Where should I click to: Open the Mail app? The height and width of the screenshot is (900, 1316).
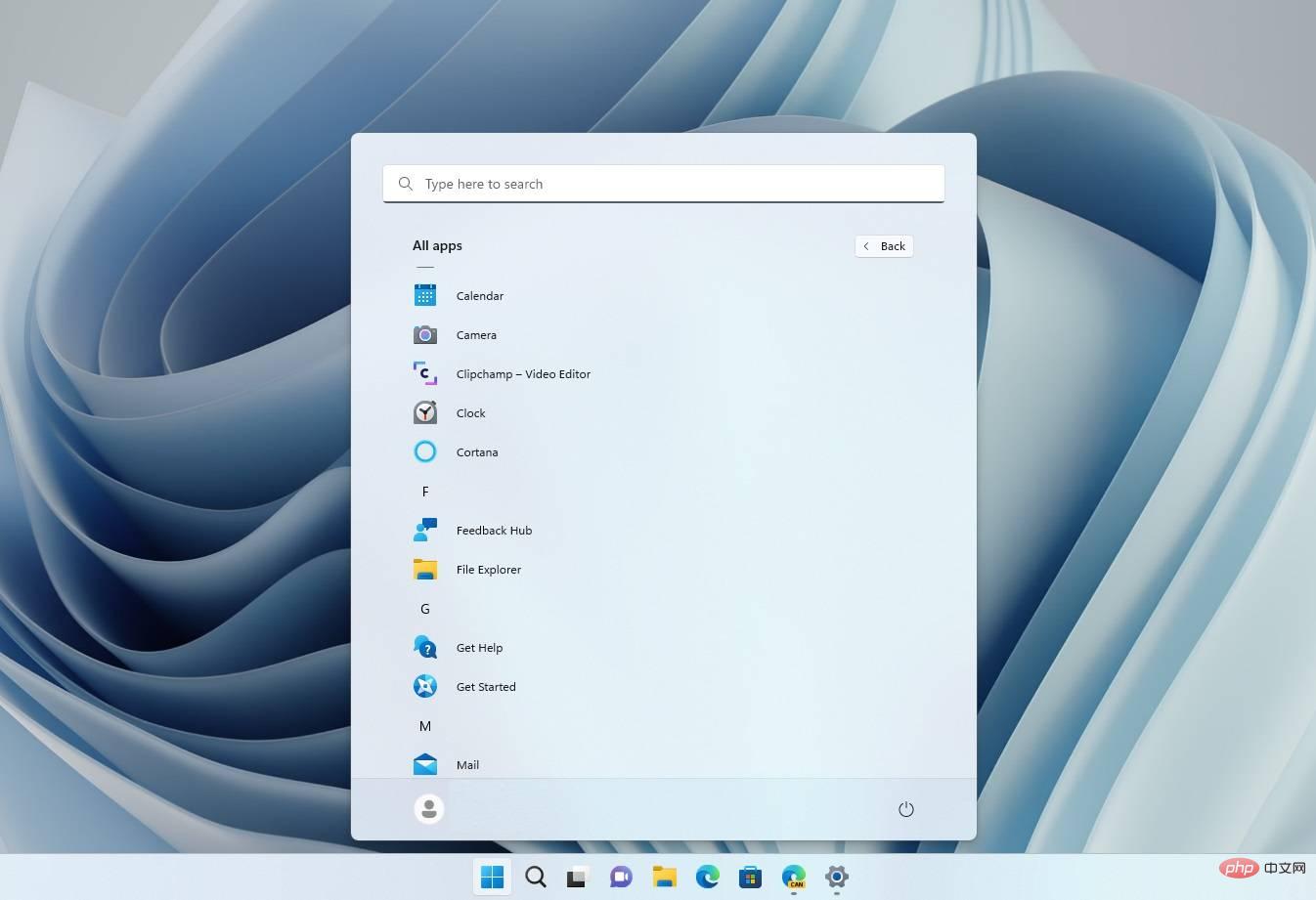pos(467,764)
